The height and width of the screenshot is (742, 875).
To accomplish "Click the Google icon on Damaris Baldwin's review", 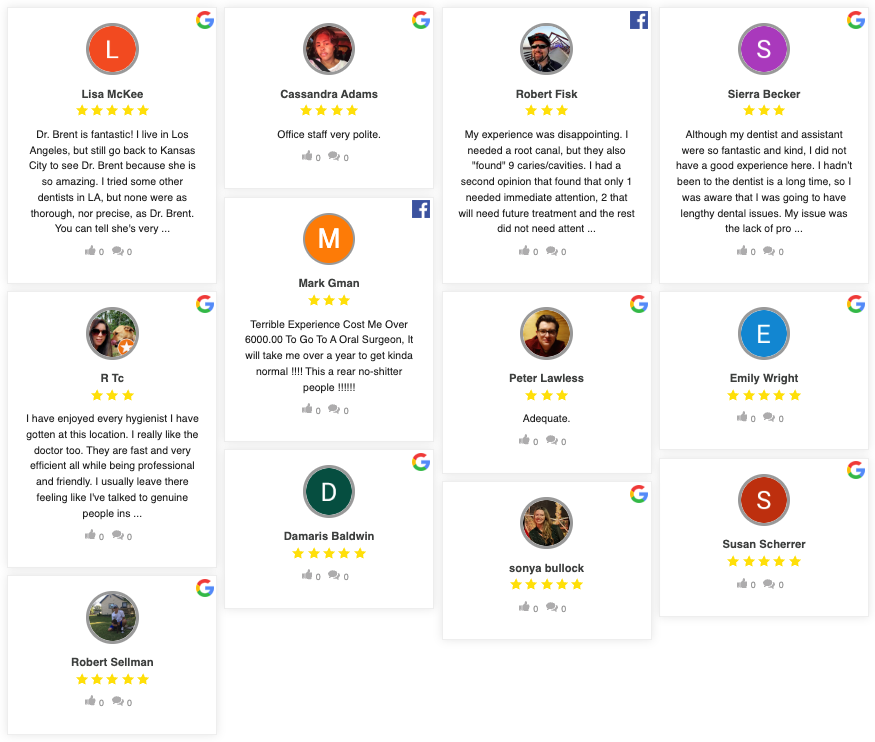I will pyautogui.click(x=420, y=462).
